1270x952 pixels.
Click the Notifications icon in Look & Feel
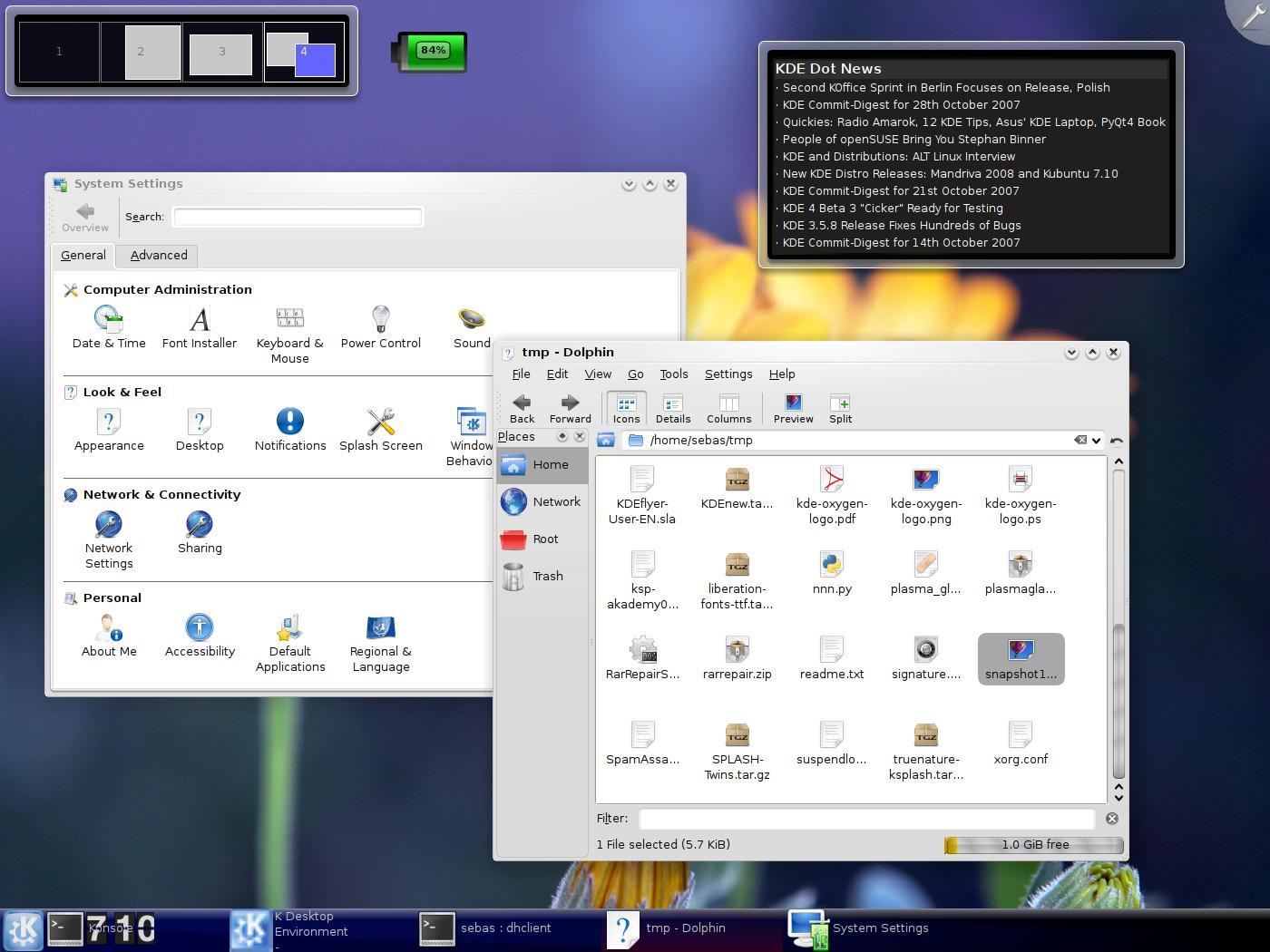[290, 430]
